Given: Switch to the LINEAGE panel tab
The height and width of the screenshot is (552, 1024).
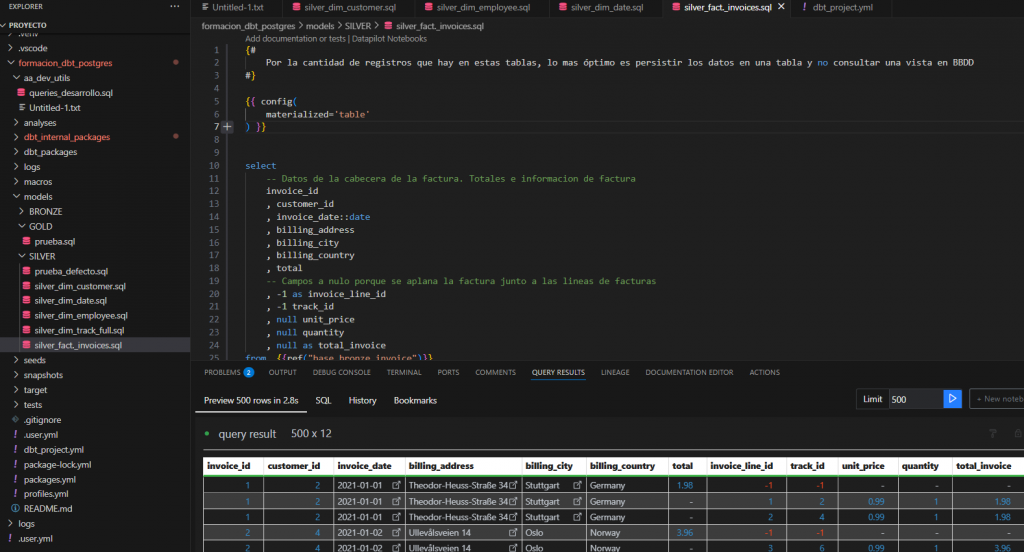Looking at the screenshot, I should click(615, 372).
